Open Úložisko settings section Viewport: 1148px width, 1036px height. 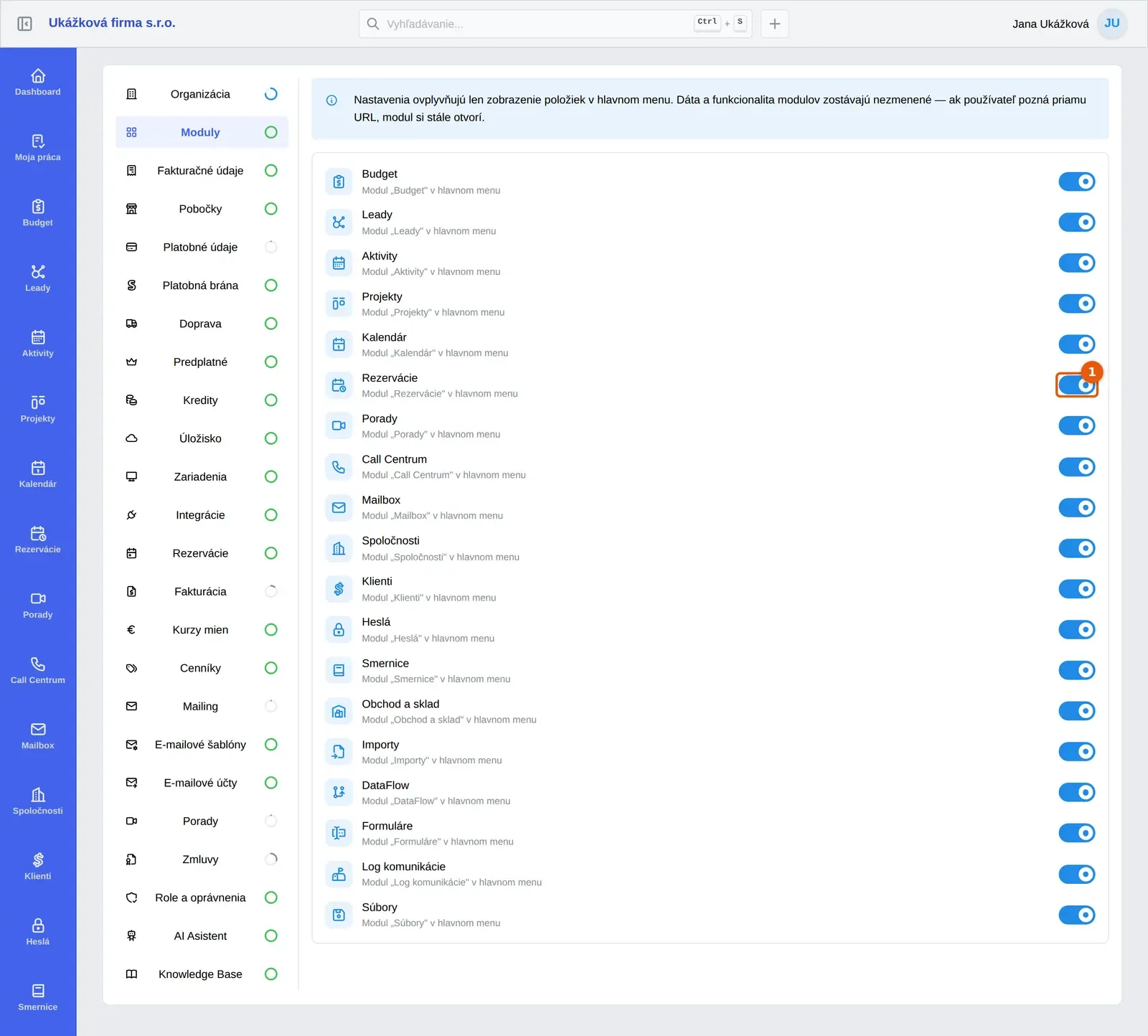[x=202, y=438]
